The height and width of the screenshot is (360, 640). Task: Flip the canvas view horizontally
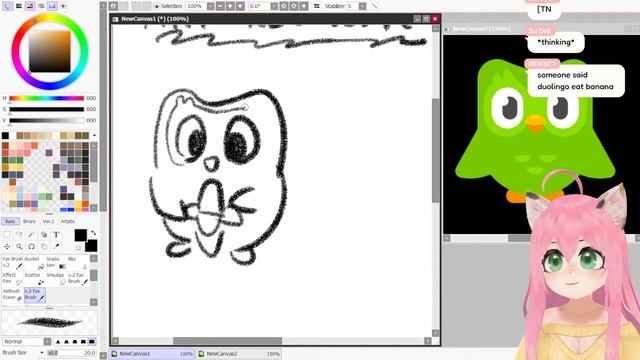pos(317,6)
